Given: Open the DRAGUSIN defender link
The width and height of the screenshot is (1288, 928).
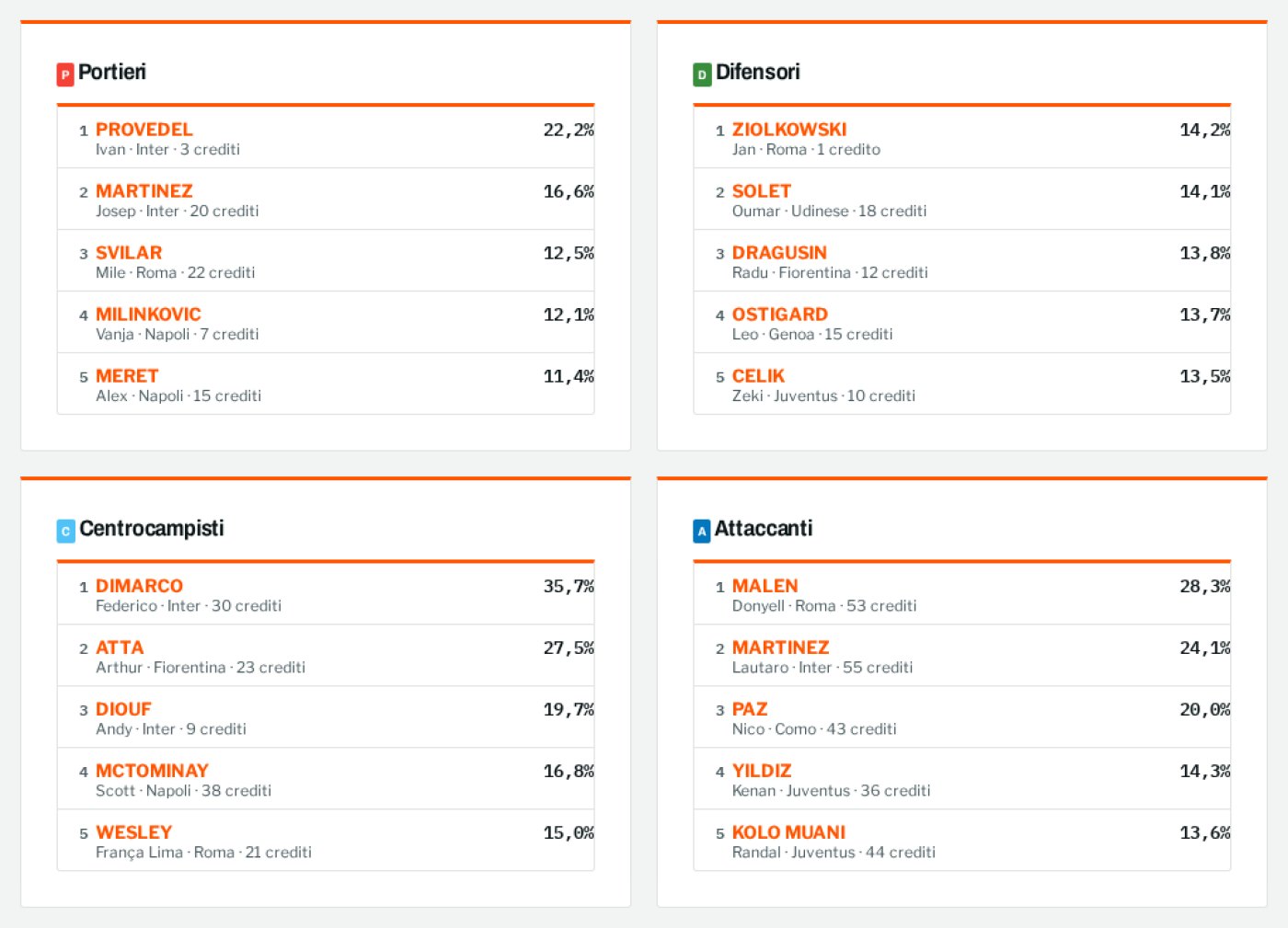Looking at the screenshot, I should [779, 253].
